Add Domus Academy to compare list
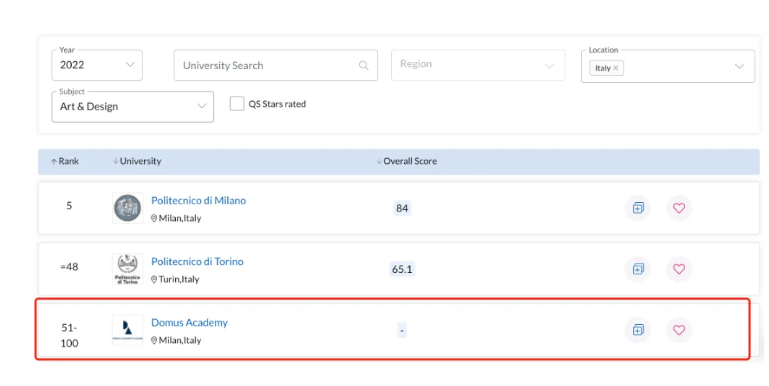This screenshot has height=386, width=769. click(x=638, y=330)
